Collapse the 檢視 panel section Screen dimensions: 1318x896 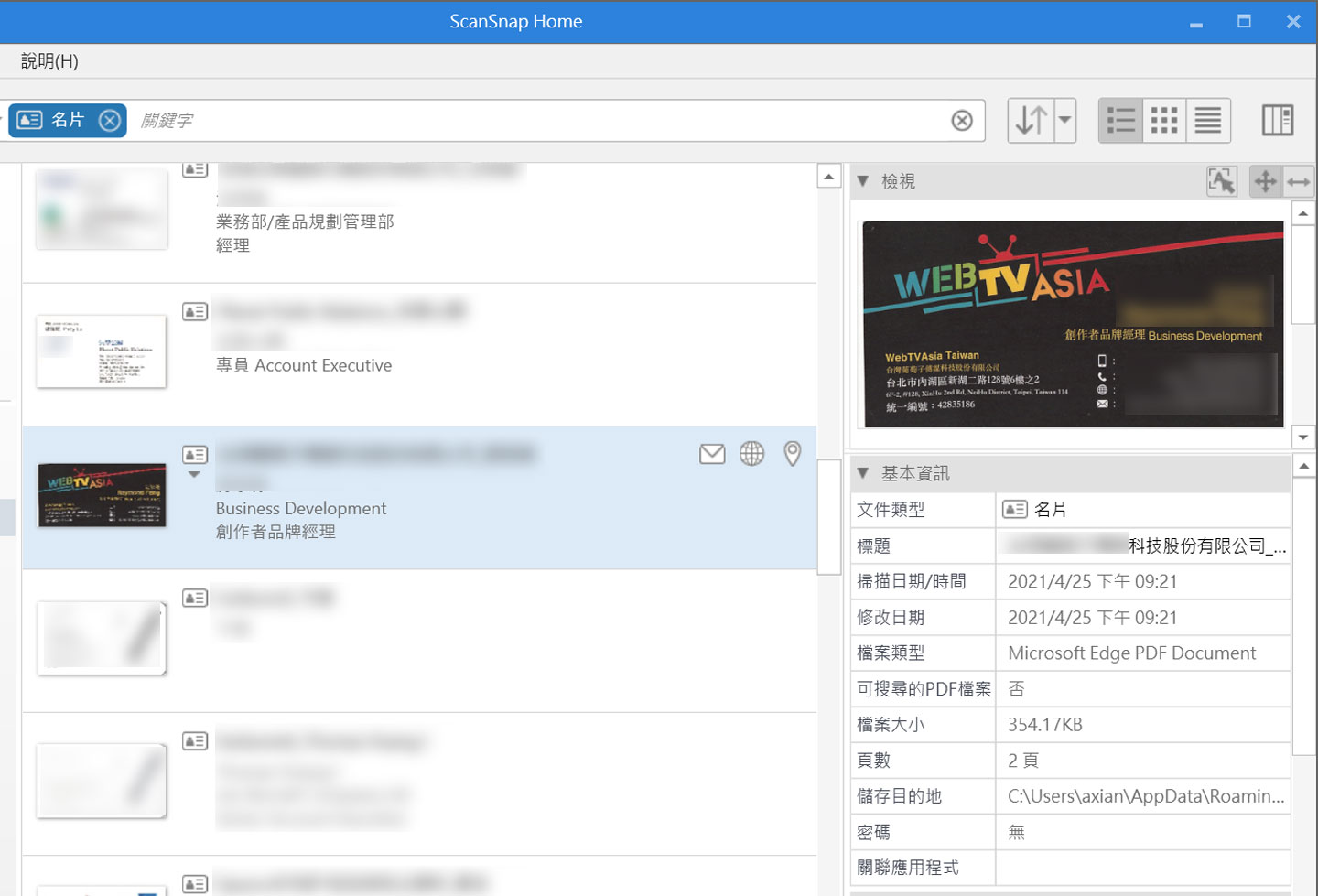[862, 182]
